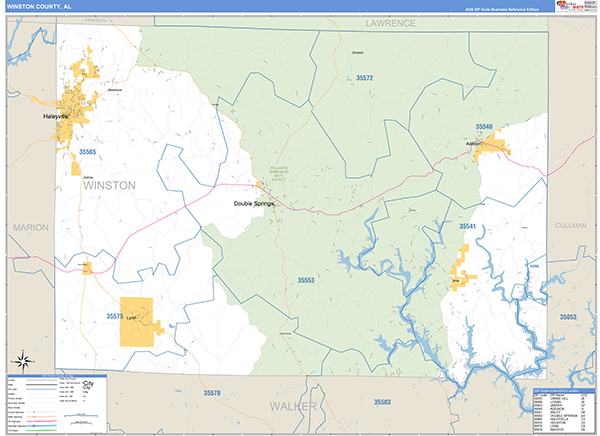
Task: Select ZIP code 35578 label
Action: 212,393
